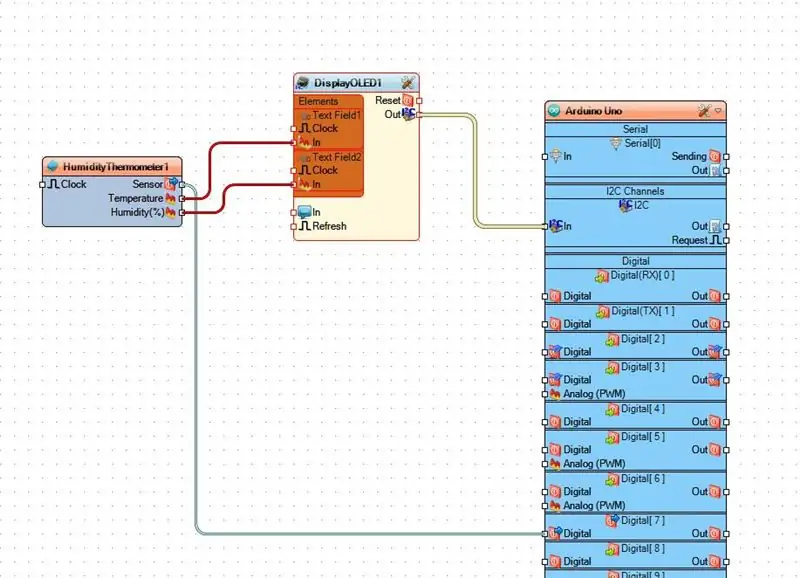Image resolution: width=800 pixels, height=578 pixels.
Task: Click the Digital[ 6 ] channel label
Action: pos(643,479)
